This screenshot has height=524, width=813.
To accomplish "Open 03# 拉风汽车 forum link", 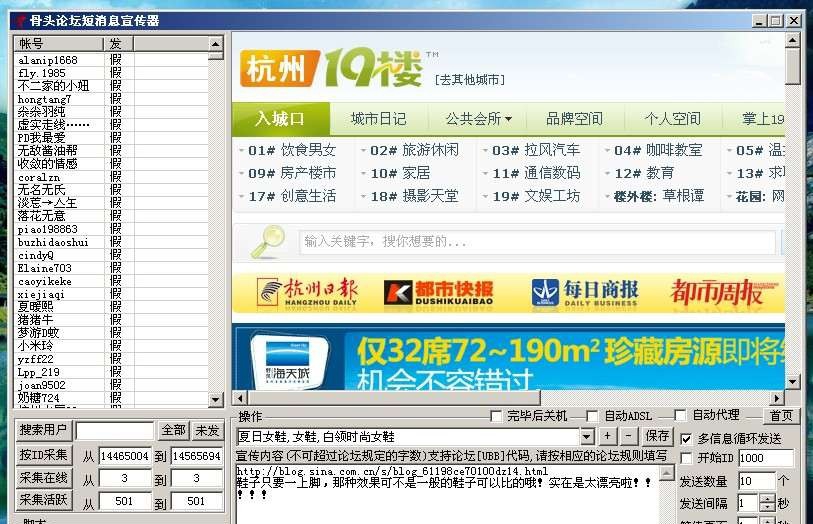I will [536, 150].
